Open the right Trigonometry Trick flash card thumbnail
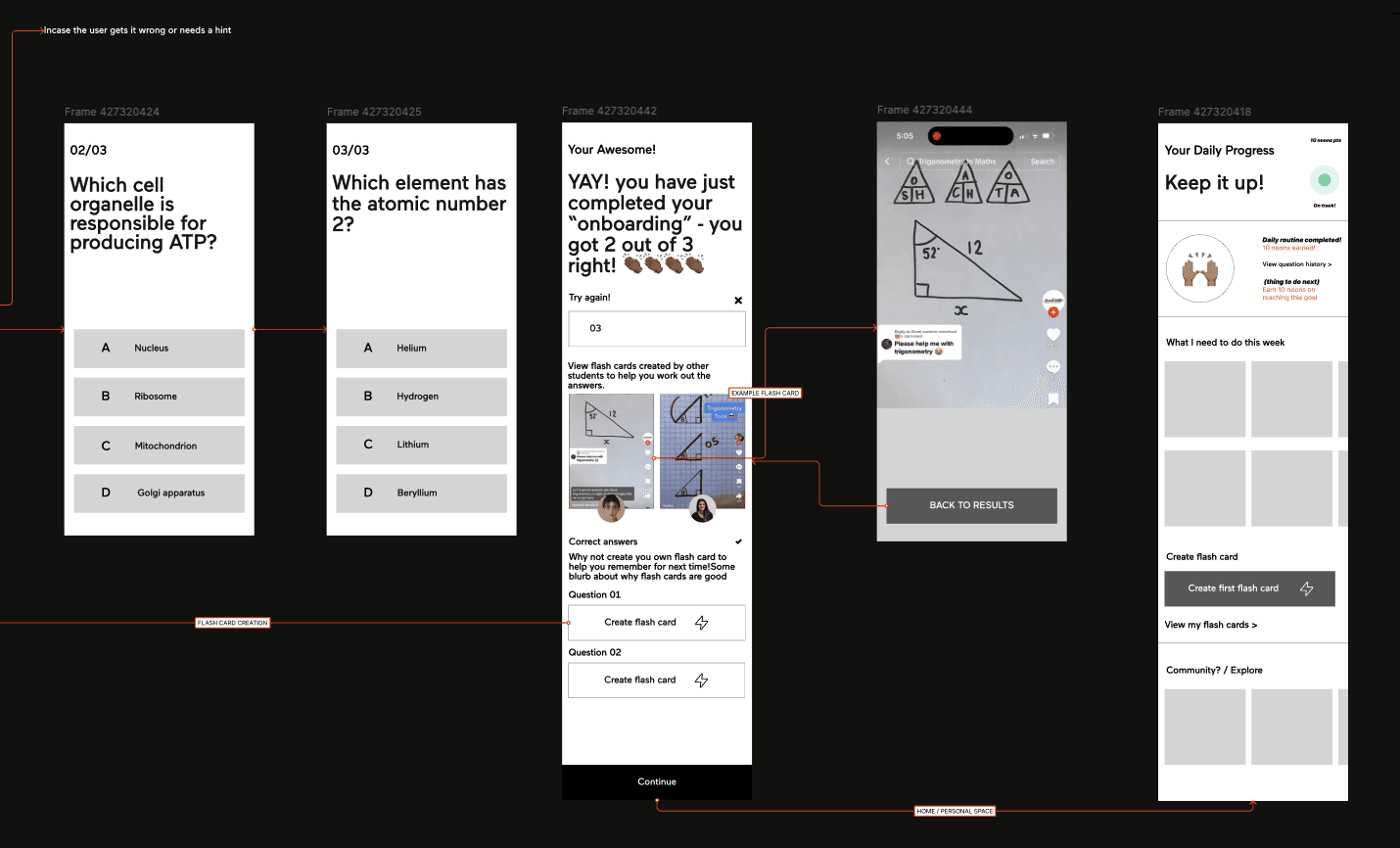 pos(702,451)
